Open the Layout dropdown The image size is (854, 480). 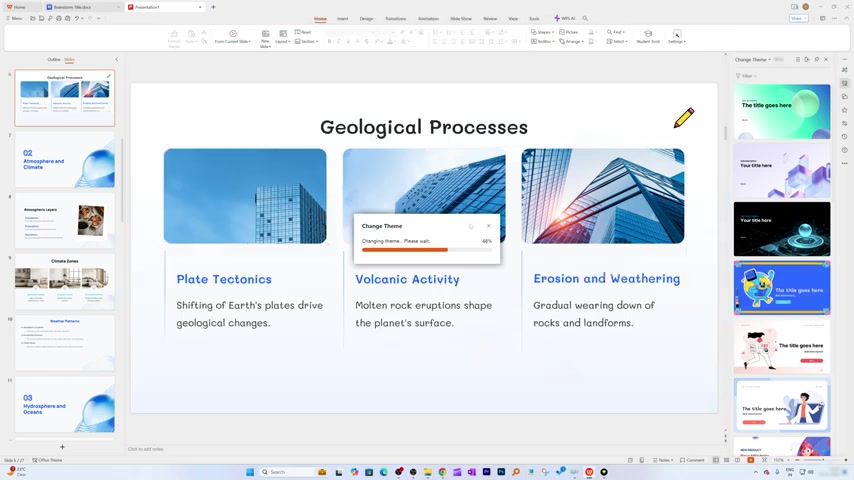[x=282, y=37]
